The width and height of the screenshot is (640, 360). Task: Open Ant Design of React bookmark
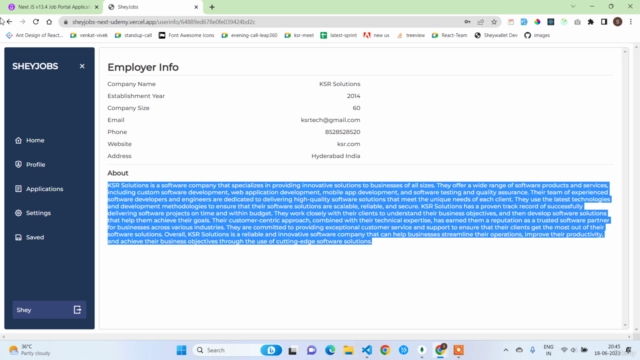(35, 36)
